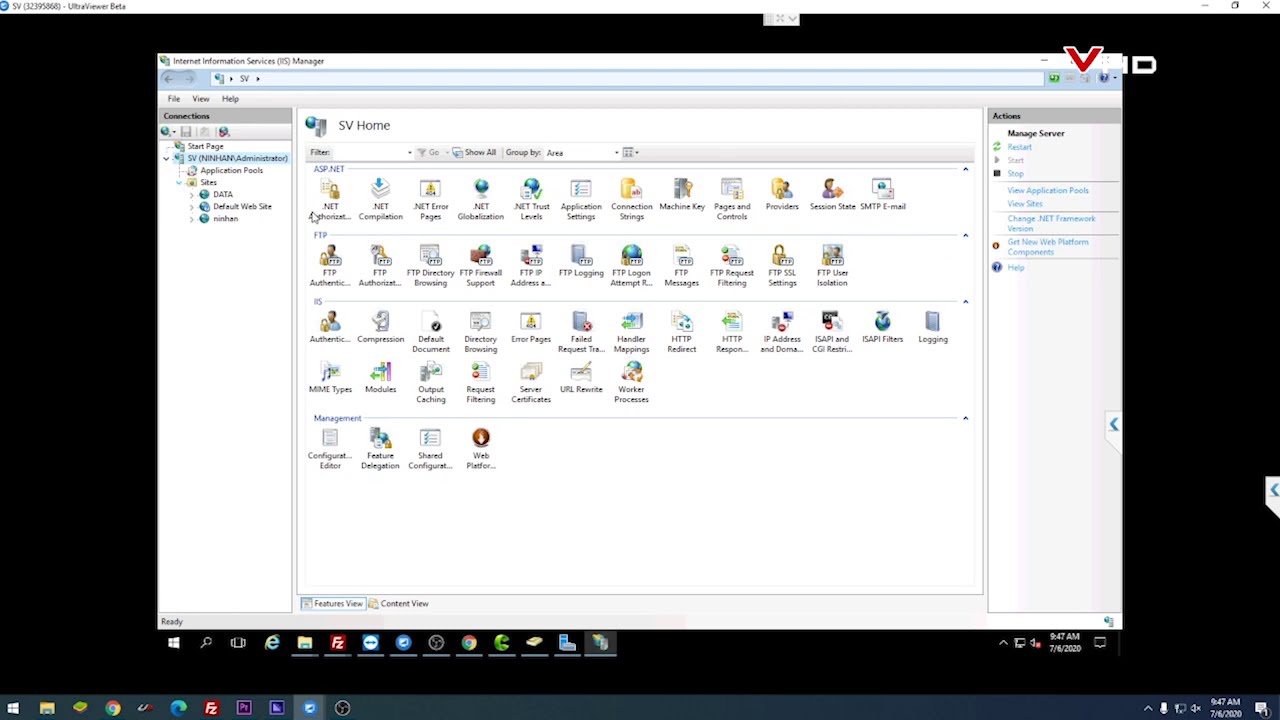Open Providers feature
The height and width of the screenshot is (720, 1280).
point(782,195)
